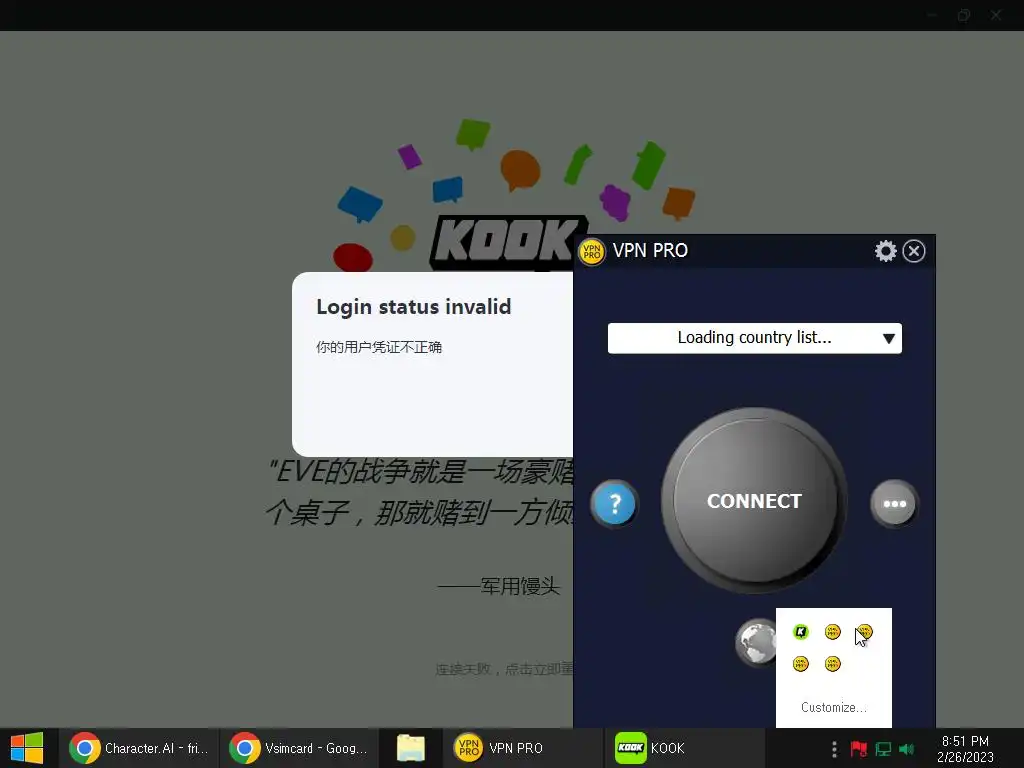Viewport: 1024px width, 768px height.
Task: Select VPN PRO taskbar button
Action: (522, 748)
